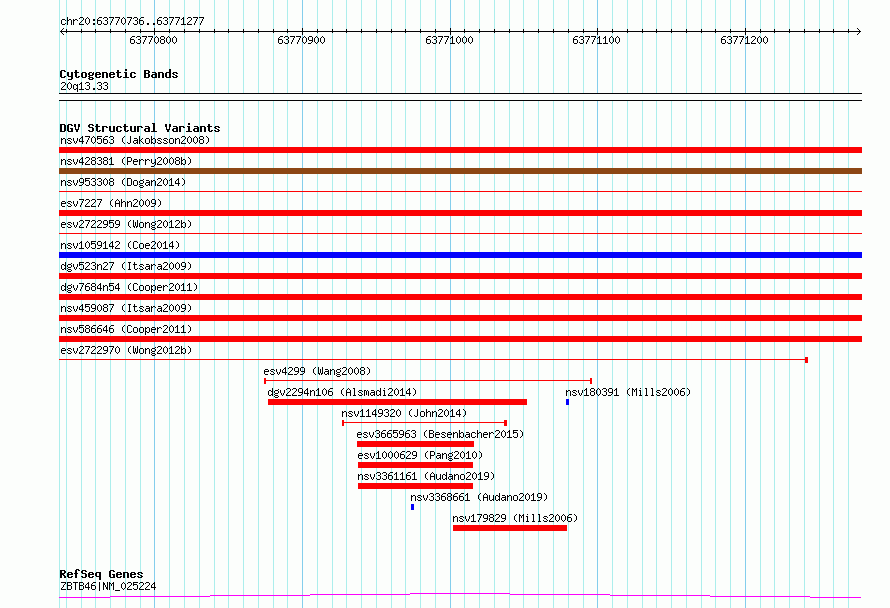Click the nsv459087 (Itsara2009) label
This screenshot has height=608, width=890.
pyautogui.click(x=126, y=308)
